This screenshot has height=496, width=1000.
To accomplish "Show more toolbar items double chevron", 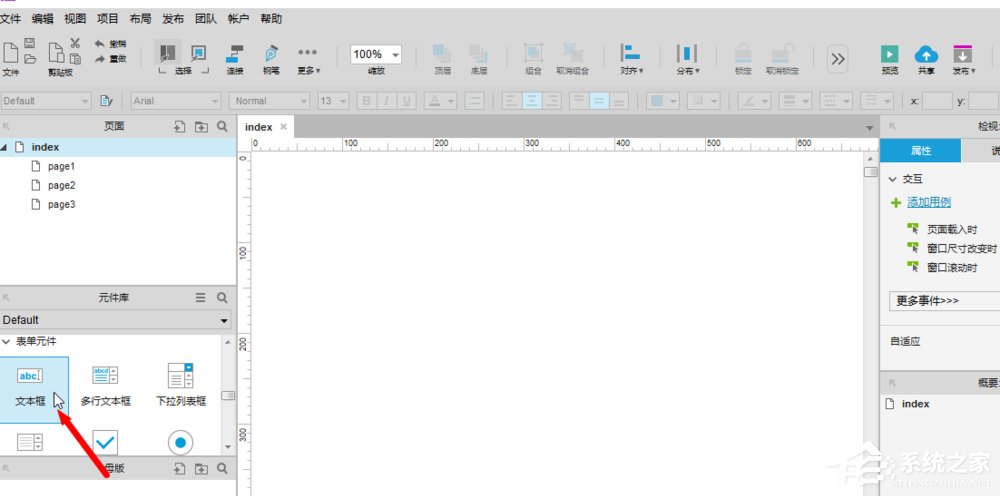I will click(x=838, y=59).
